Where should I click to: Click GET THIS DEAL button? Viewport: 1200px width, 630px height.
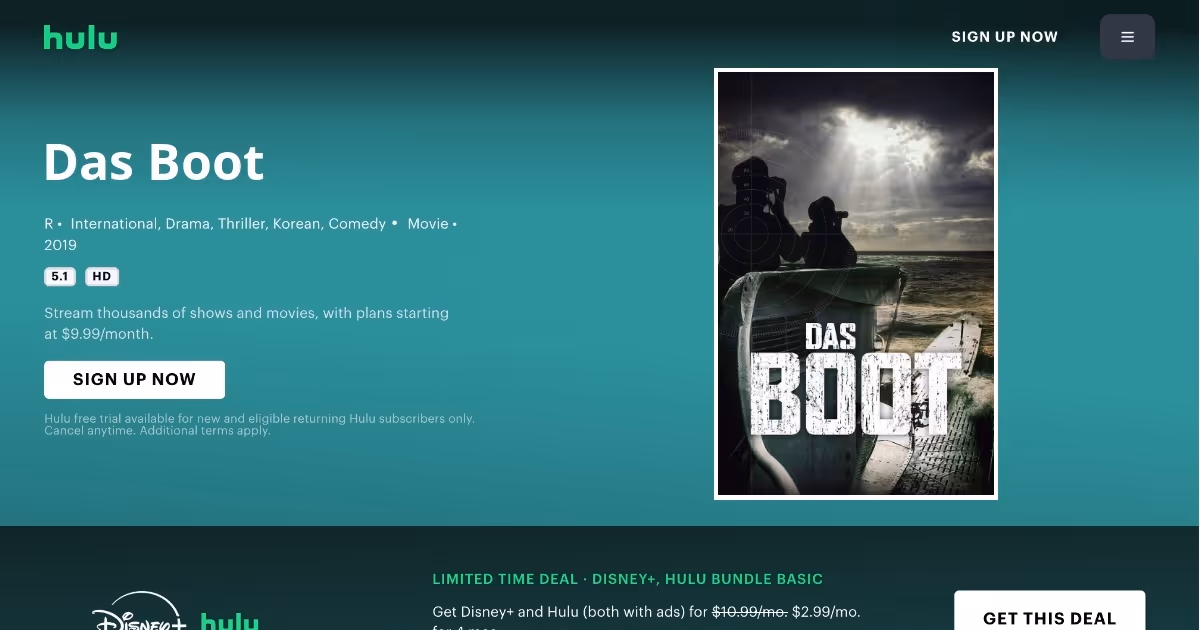pos(1049,610)
